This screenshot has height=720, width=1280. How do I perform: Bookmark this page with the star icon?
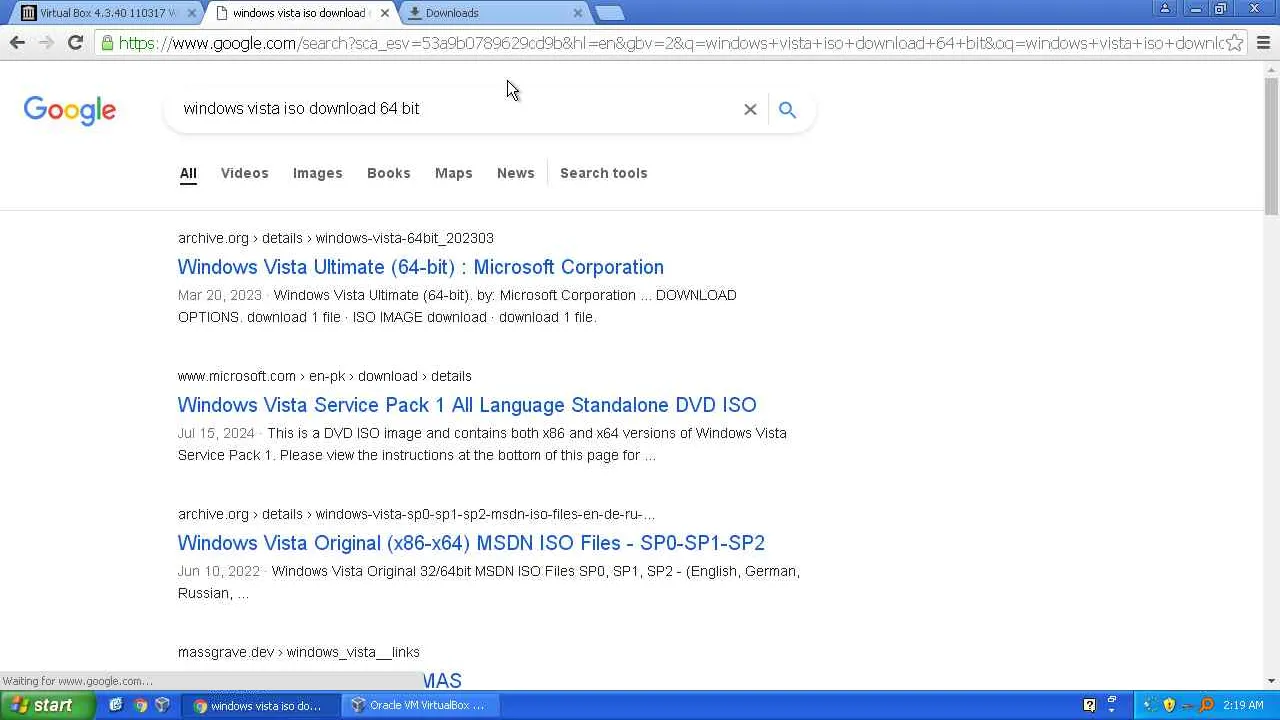coord(1235,43)
